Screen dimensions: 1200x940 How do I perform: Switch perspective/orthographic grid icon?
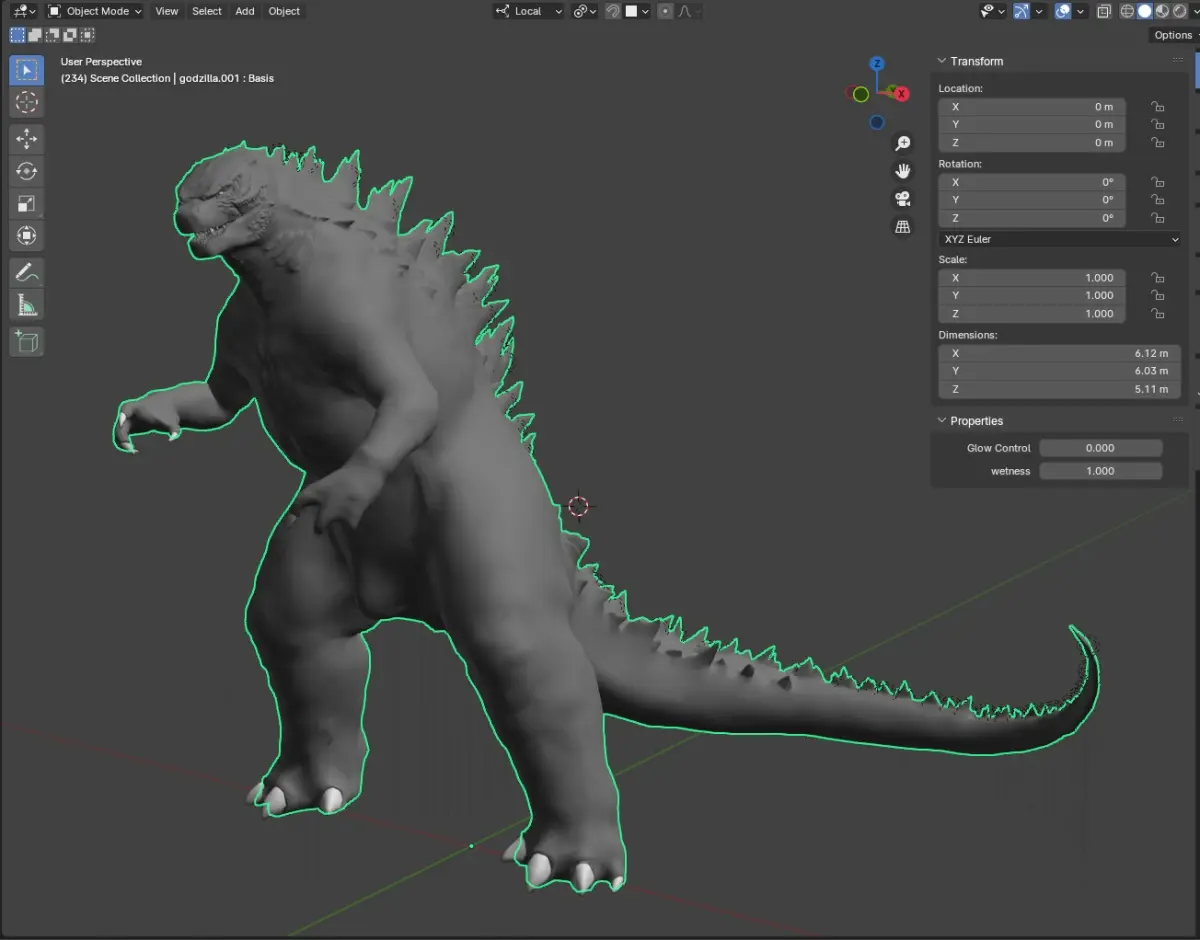903,227
